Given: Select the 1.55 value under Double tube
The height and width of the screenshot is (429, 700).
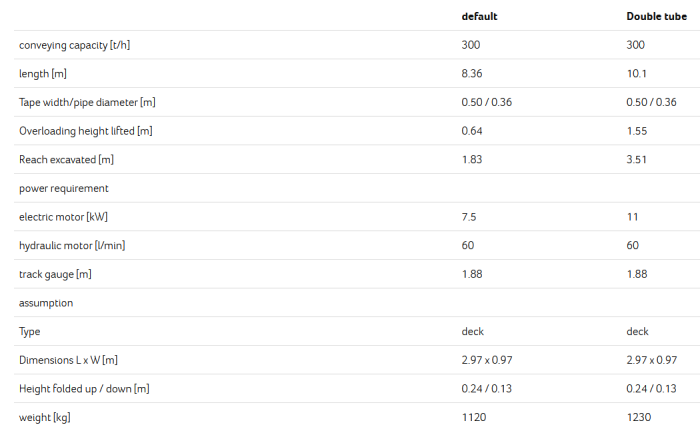Looking at the screenshot, I should coord(637,131).
